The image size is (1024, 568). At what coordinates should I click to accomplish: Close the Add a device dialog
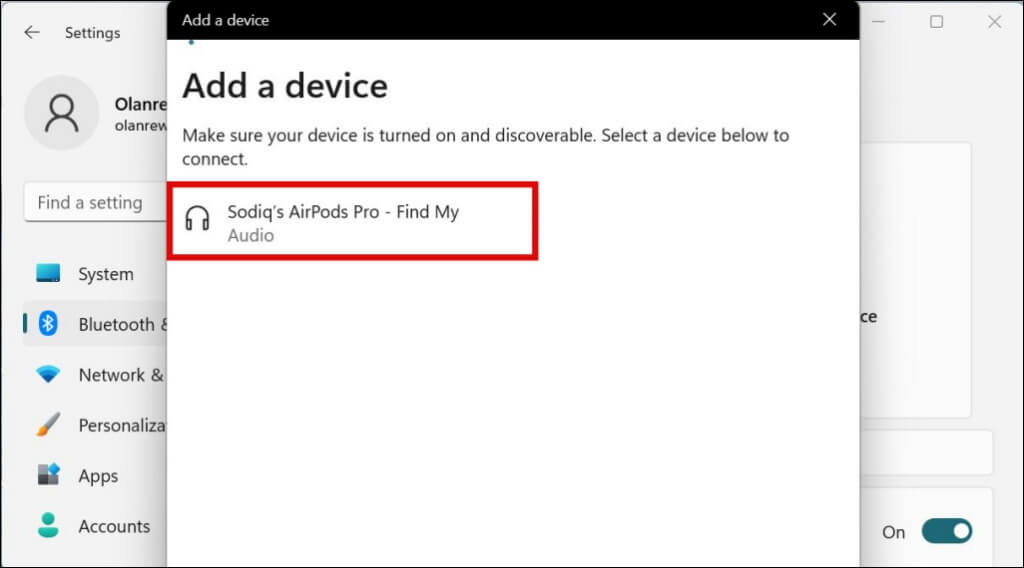point(828,19)
